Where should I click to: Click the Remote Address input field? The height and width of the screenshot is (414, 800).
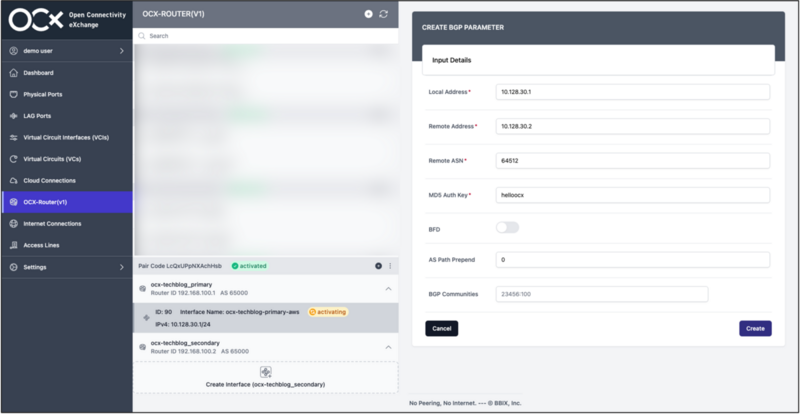(x=633, y=126)
